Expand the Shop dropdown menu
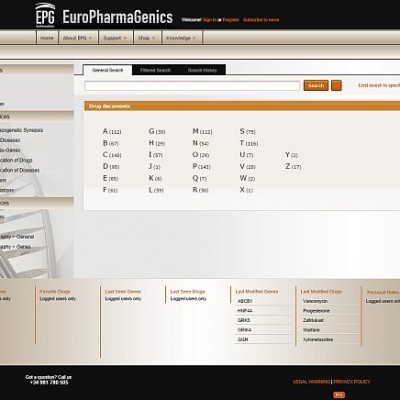 coord(147,38)
